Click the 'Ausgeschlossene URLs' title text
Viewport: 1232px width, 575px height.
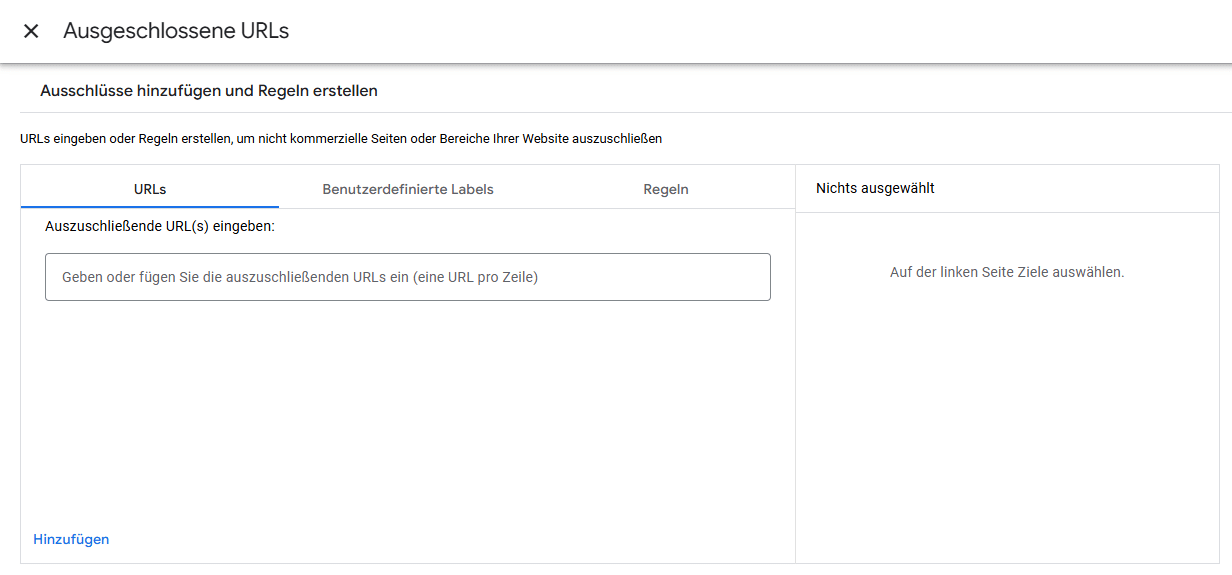(x=176, y=31)
